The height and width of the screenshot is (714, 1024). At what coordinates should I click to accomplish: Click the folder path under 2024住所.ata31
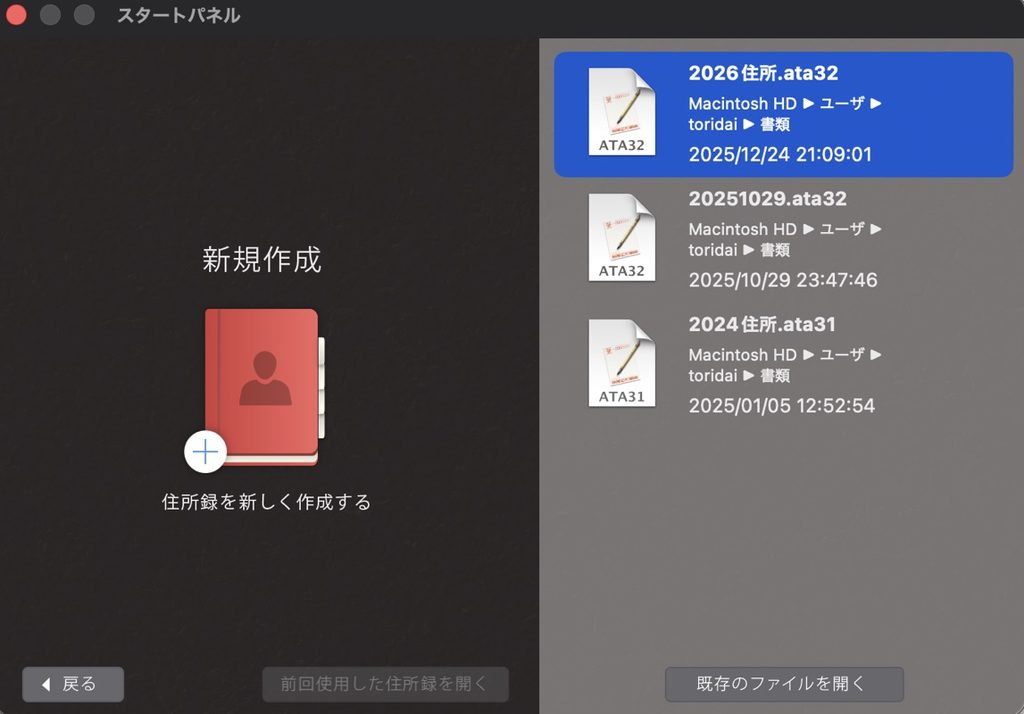tap(785, 365)
